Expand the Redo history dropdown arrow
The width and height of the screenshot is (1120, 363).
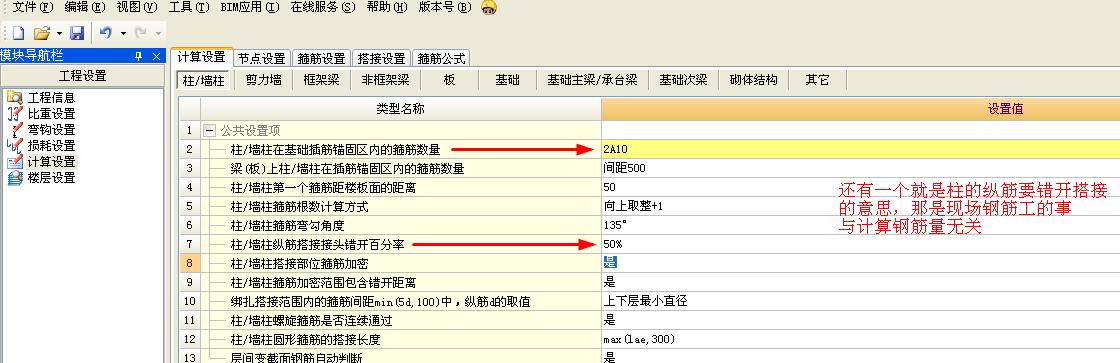pos(158,33)
